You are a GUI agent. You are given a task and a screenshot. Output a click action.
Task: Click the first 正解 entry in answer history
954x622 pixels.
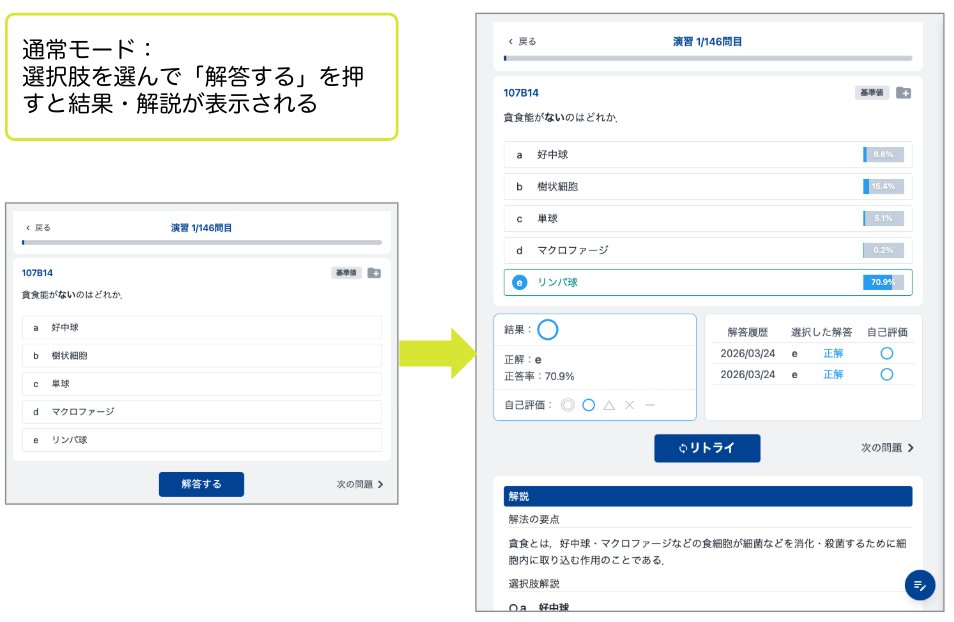coord(832,353)
